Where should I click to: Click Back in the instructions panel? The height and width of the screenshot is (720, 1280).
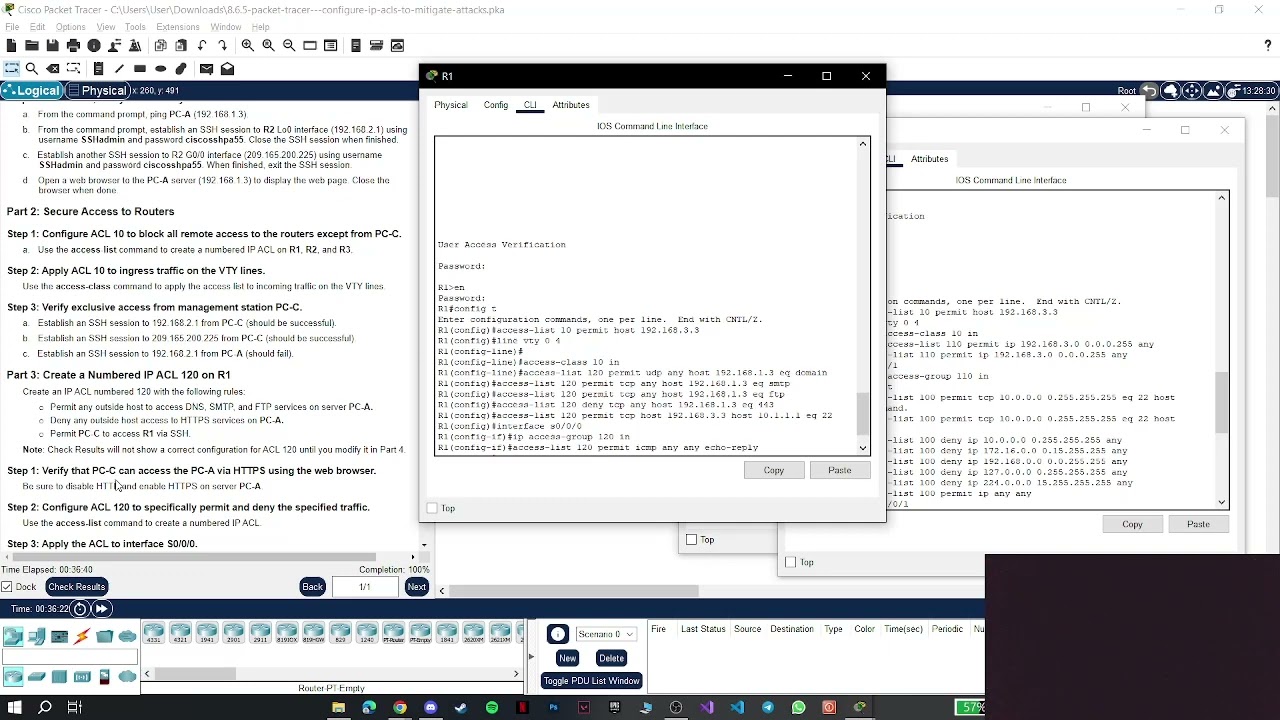312,587
